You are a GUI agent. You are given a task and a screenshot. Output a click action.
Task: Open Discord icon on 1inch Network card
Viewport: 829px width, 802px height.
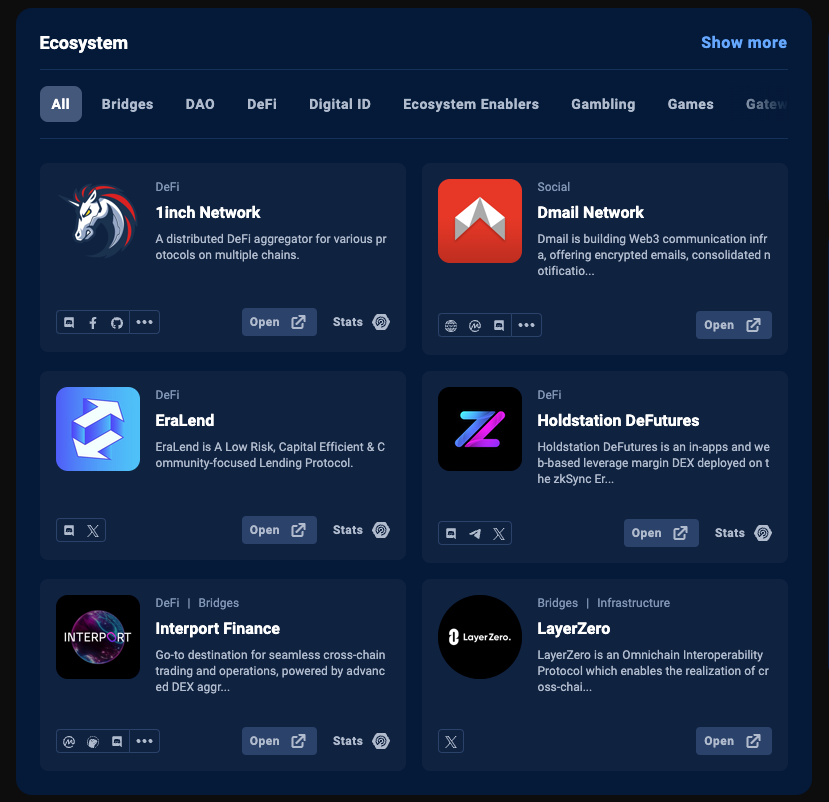tap(69, 322)
